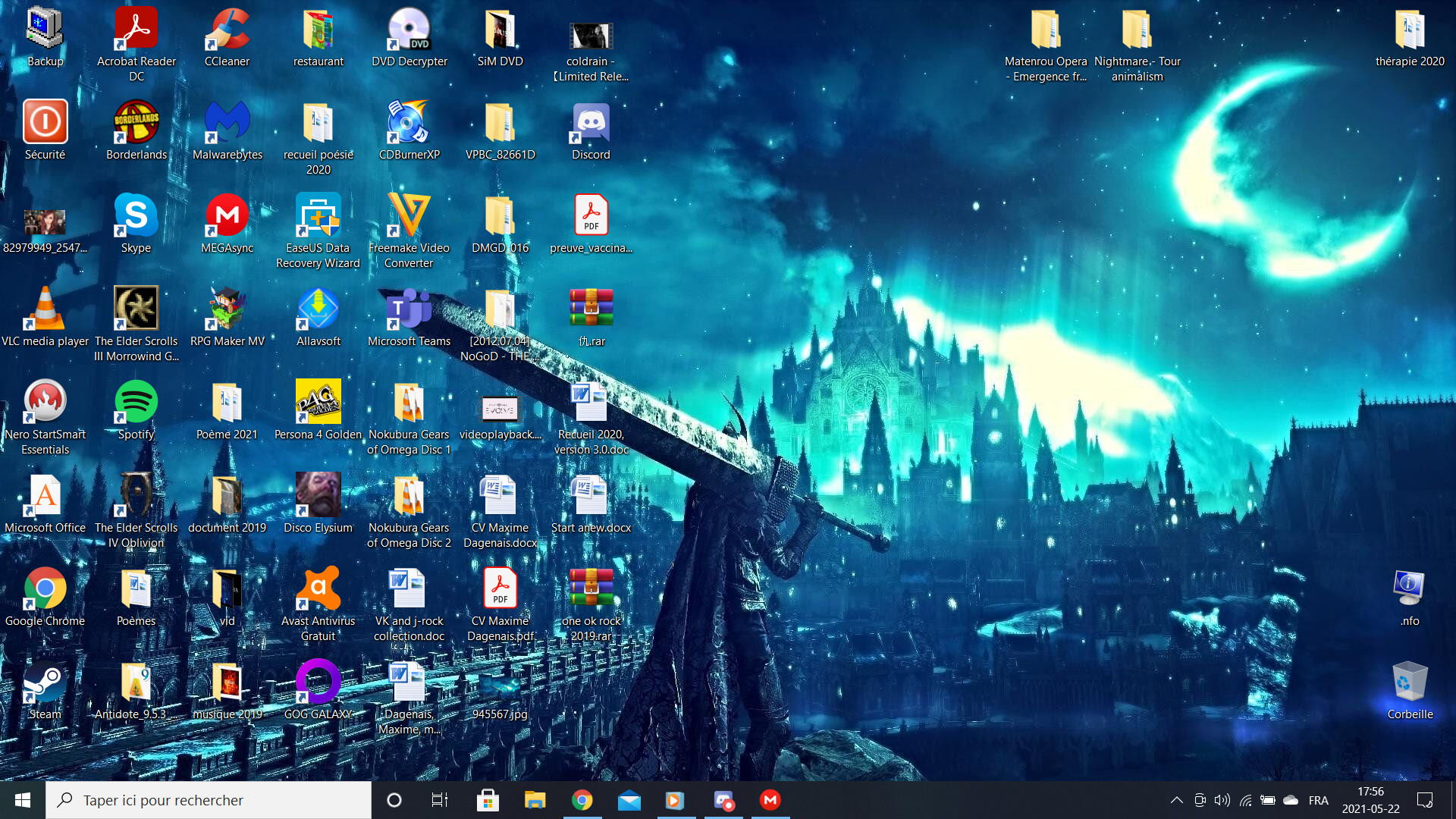
Task: Click the VLC media player icon
Action: pyautogui.click(x=45, y=316)
